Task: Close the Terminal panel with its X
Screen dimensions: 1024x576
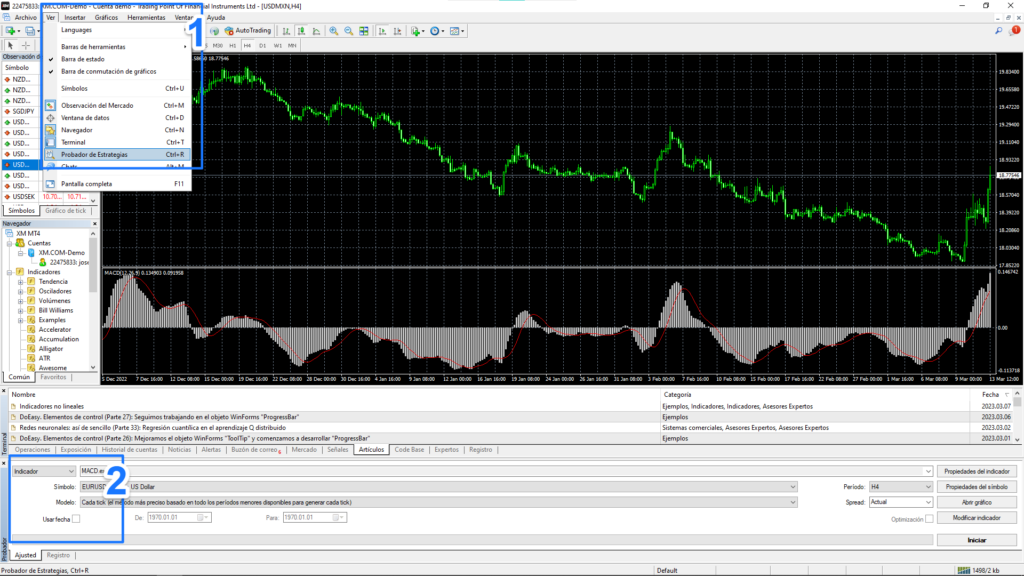Action: pos(4,391)
